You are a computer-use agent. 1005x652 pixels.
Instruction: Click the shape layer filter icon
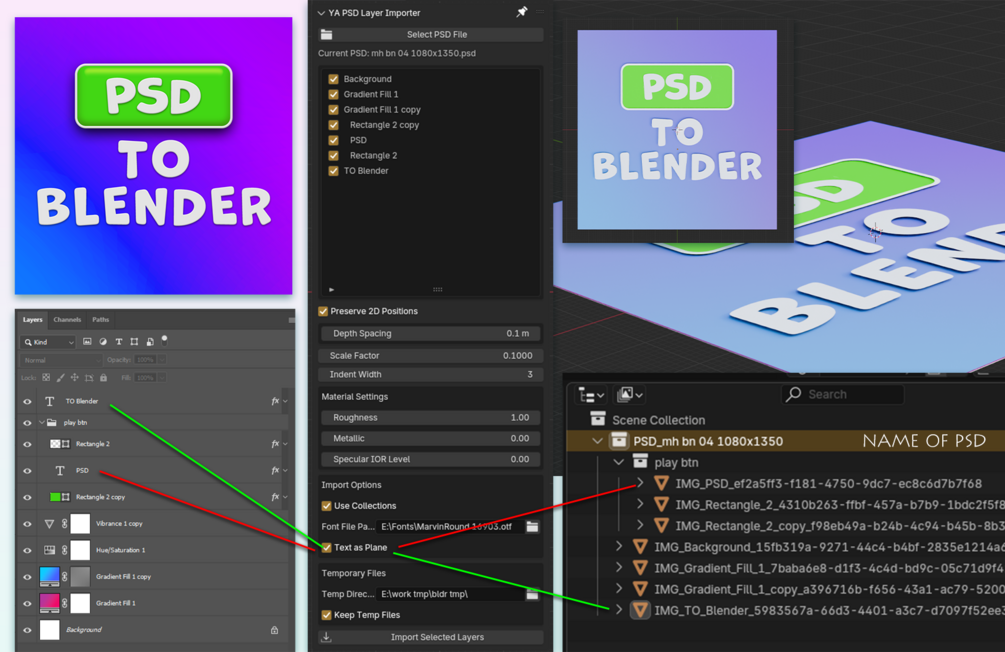[x=134, y=342]
